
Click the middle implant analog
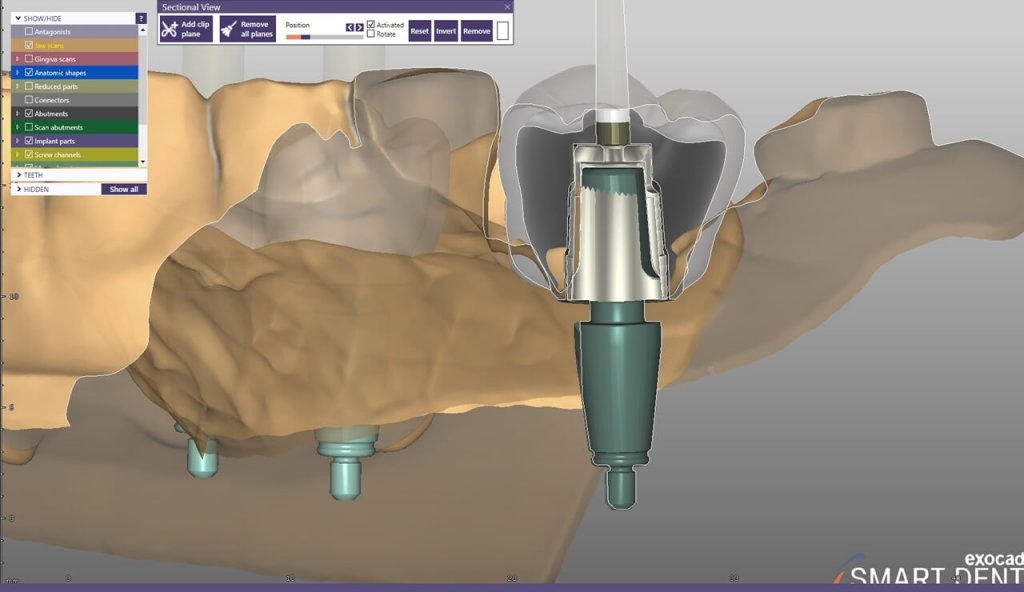click(346, 465)
